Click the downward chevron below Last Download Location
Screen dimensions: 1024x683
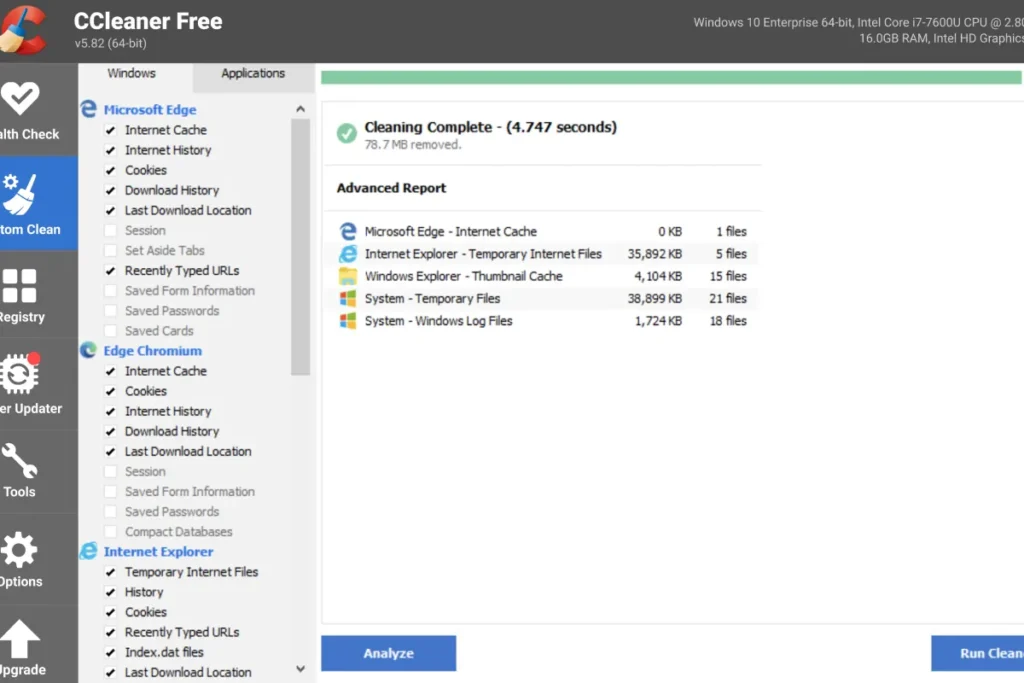(x=300, y=668)
